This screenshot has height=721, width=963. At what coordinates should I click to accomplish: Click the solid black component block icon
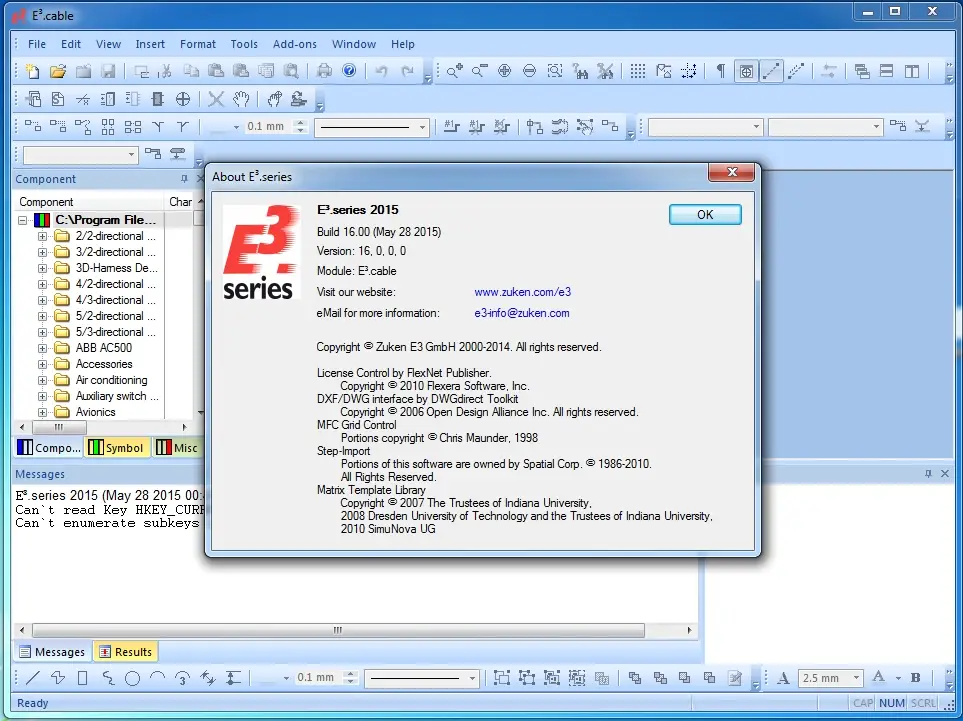tap(157, 99)
